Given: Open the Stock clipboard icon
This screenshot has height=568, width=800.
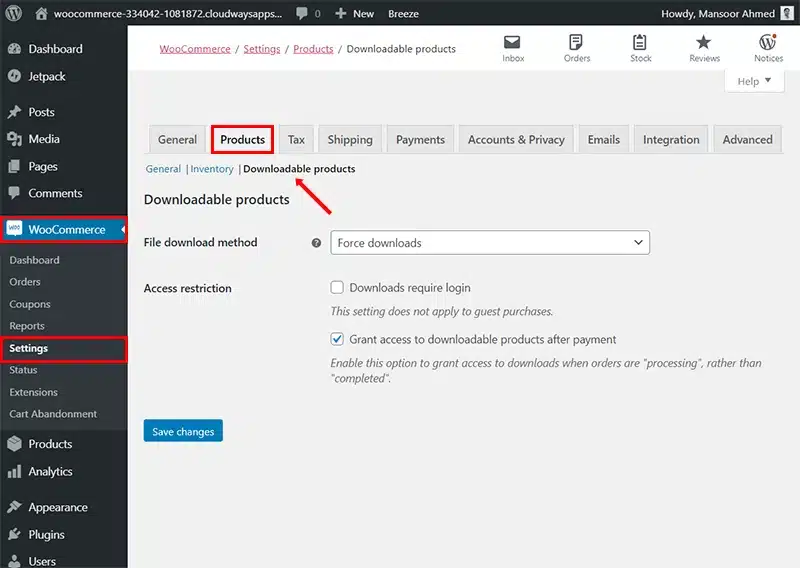Looking at the screenshot, I should tap(640, 42).
